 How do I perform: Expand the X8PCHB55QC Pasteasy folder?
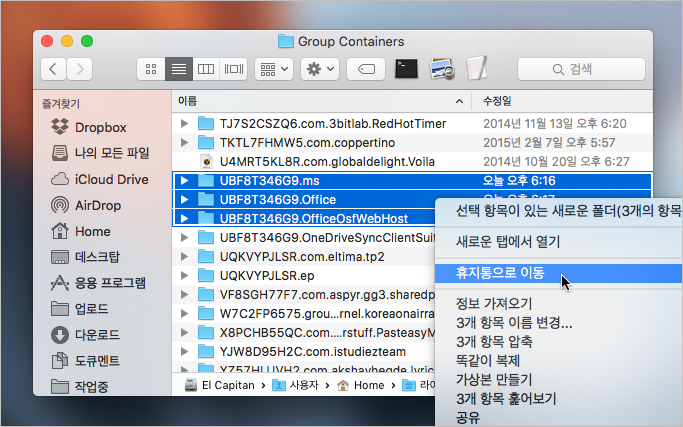click(x=184, y=332)
